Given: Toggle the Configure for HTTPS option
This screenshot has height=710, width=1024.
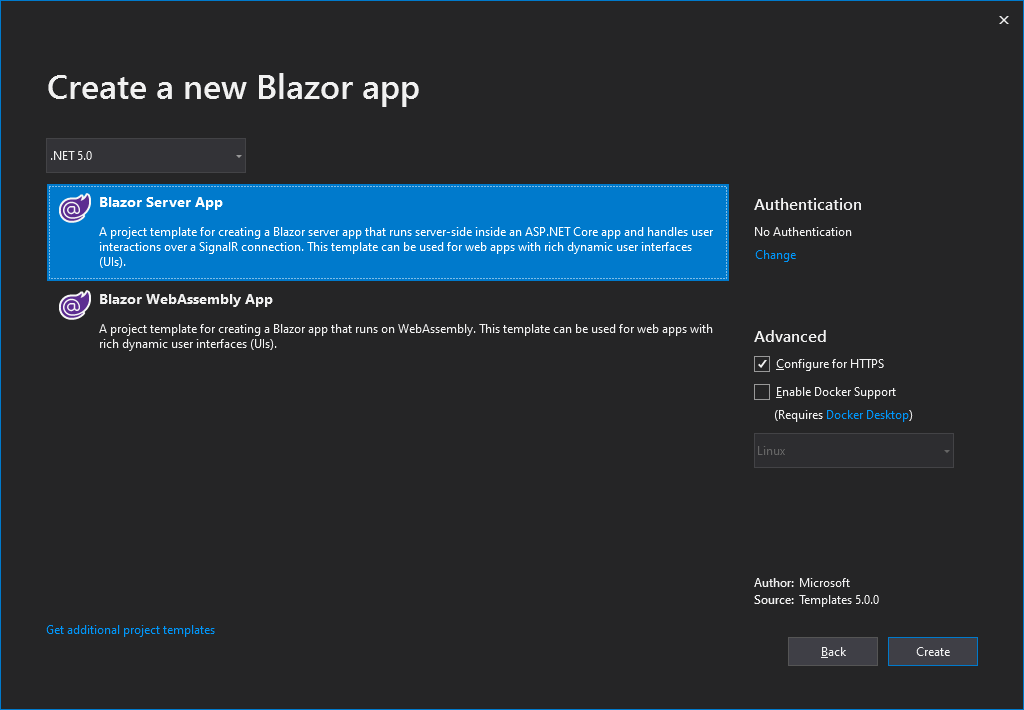Looking at the screenshot, I should [x=761, y=363].
